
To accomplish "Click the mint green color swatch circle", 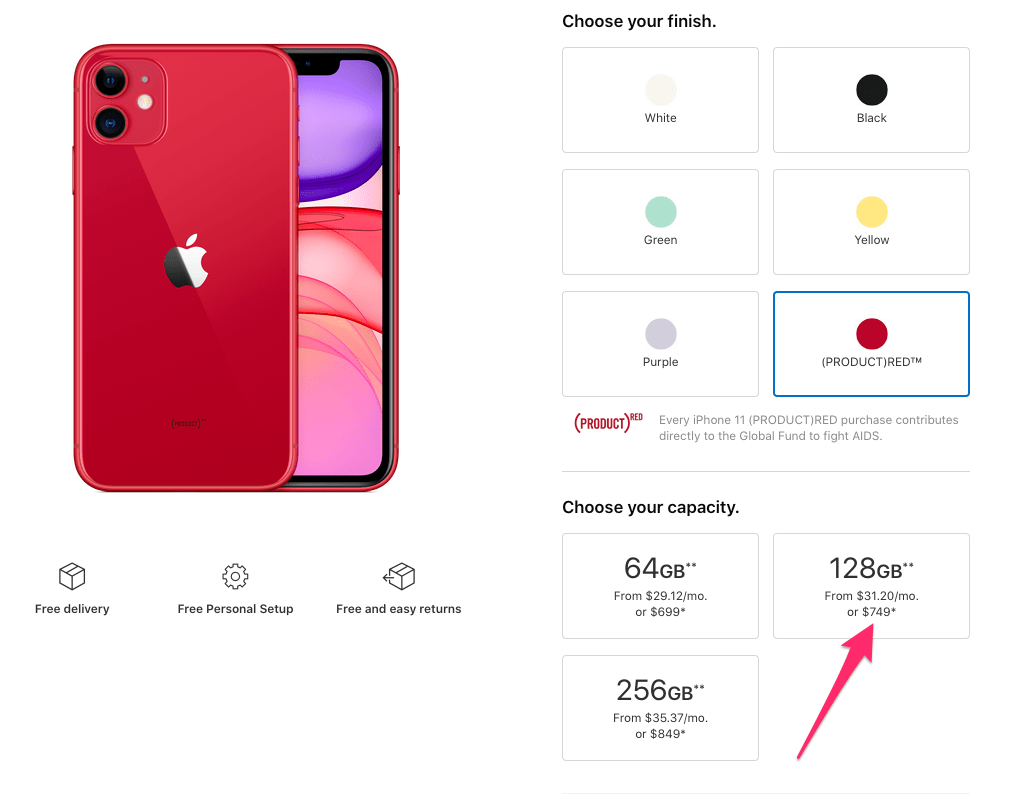I will point(660,211).
